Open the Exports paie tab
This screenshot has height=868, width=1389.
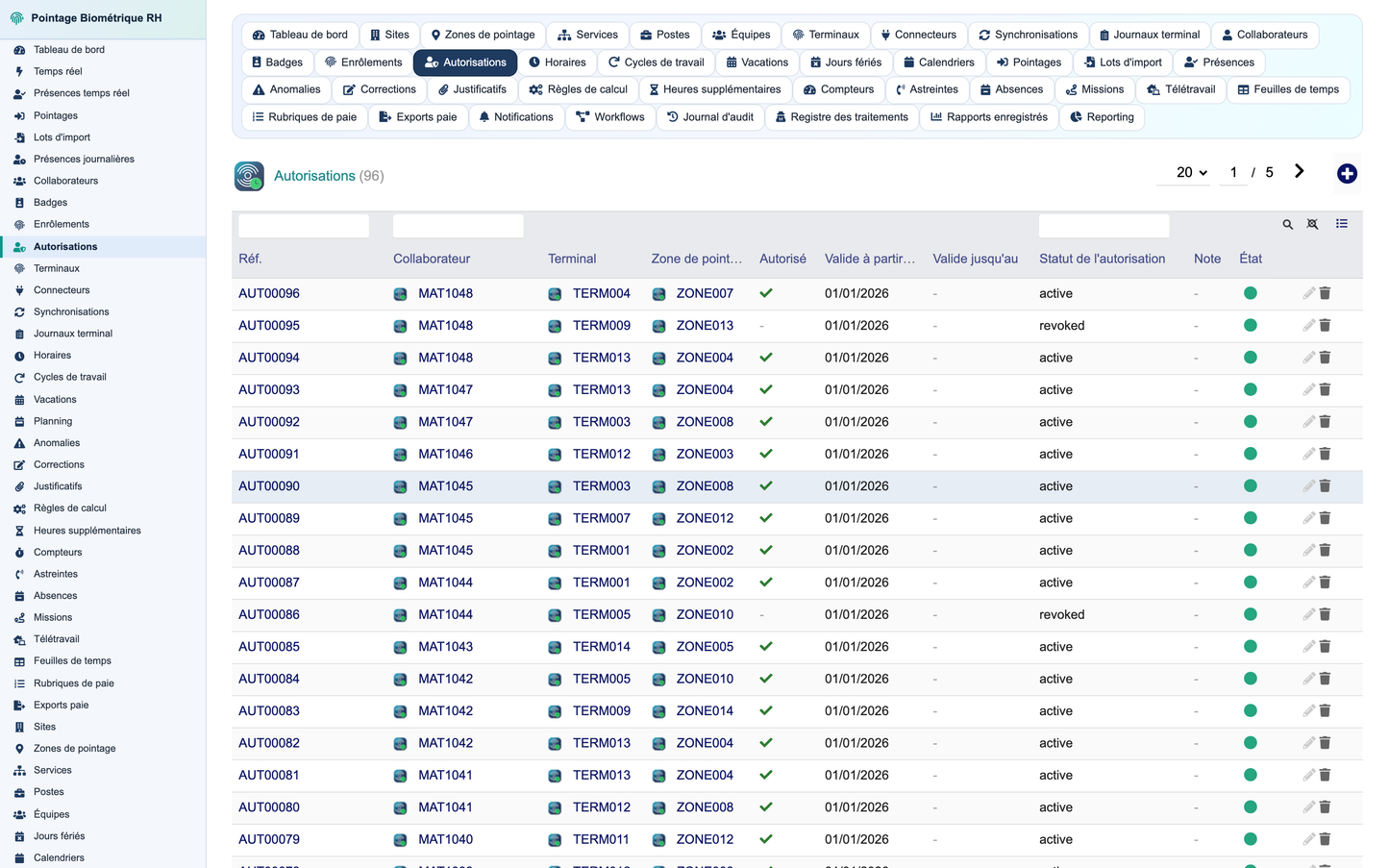(x=417, y=117)
